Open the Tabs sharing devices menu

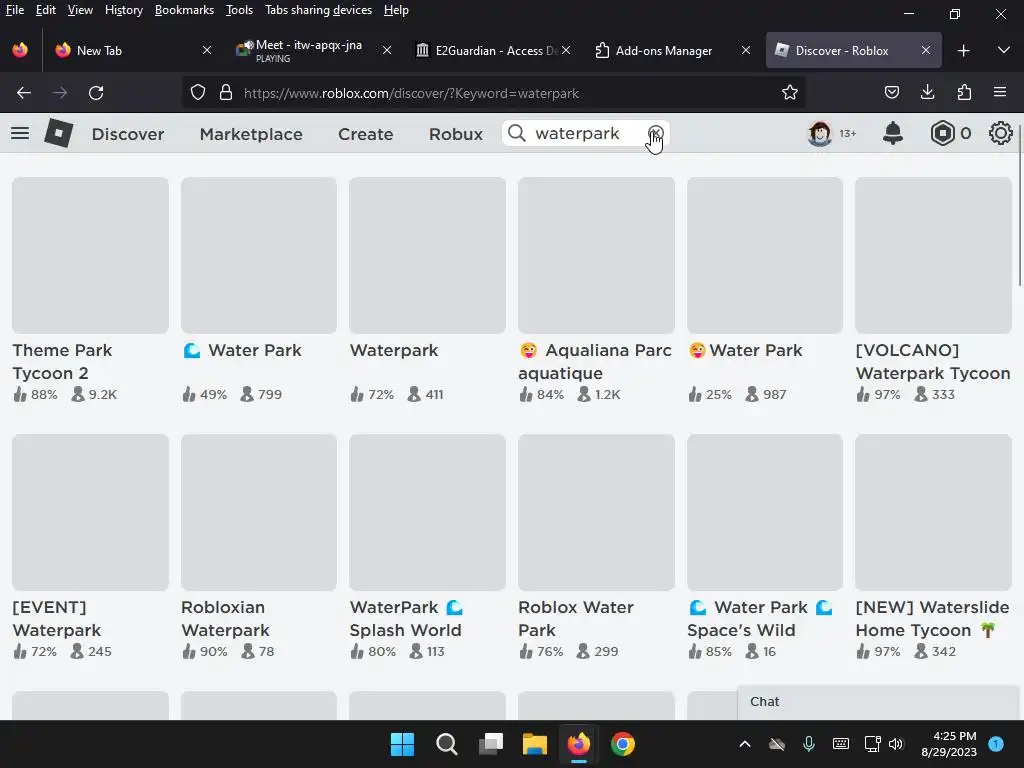coord(318,10)
